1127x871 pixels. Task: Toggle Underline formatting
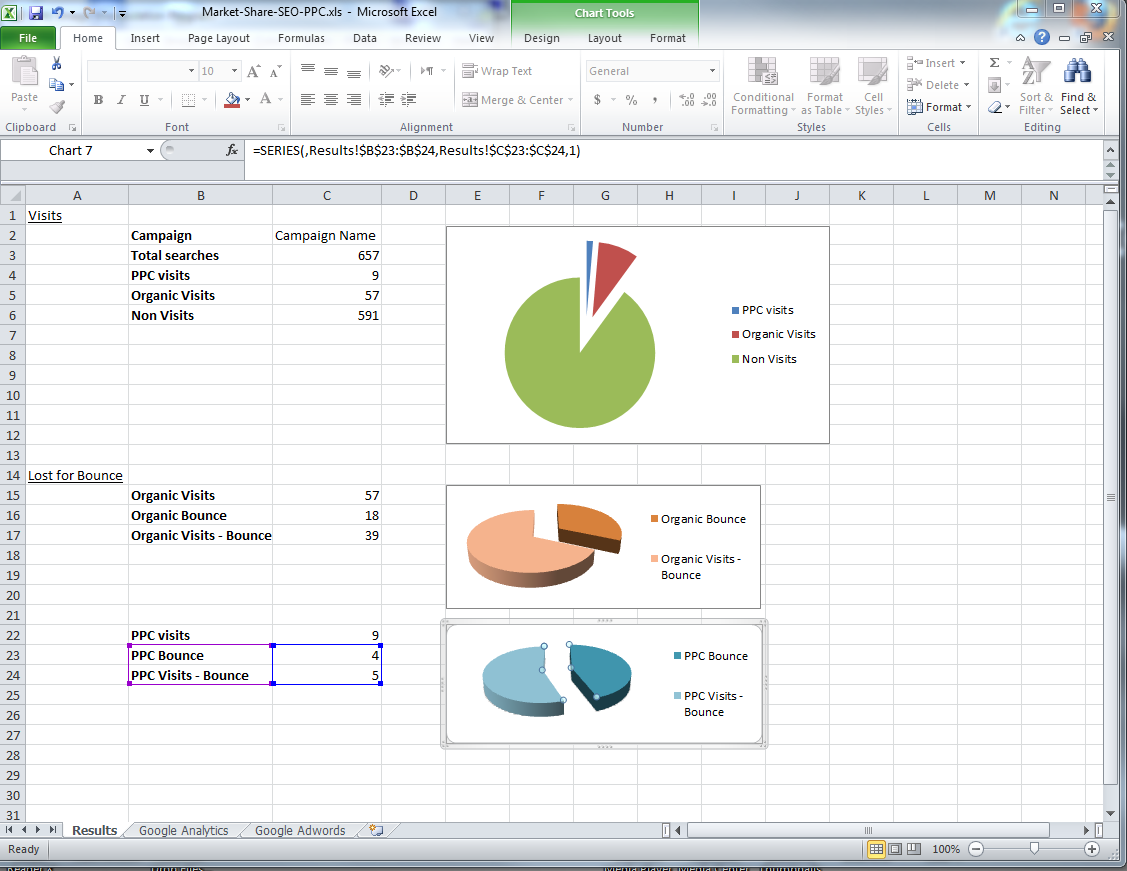click(144, 100)
